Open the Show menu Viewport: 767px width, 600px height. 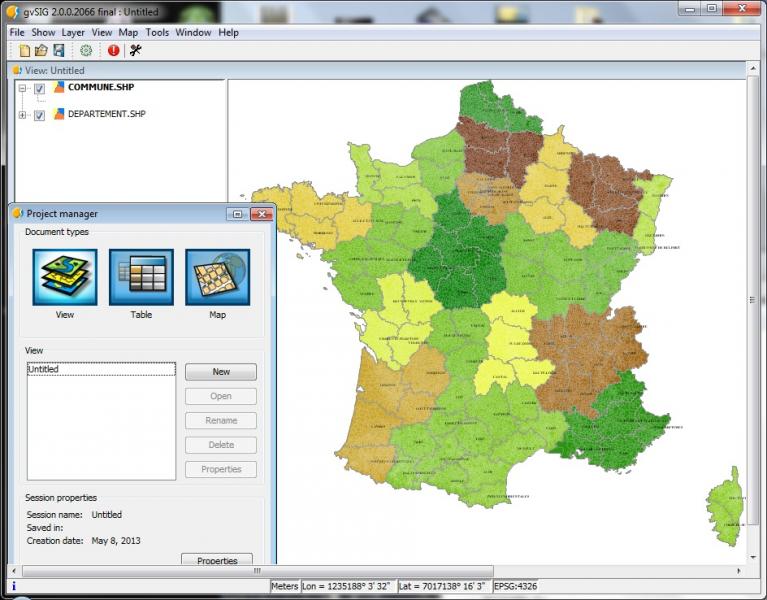pos(43,32)
